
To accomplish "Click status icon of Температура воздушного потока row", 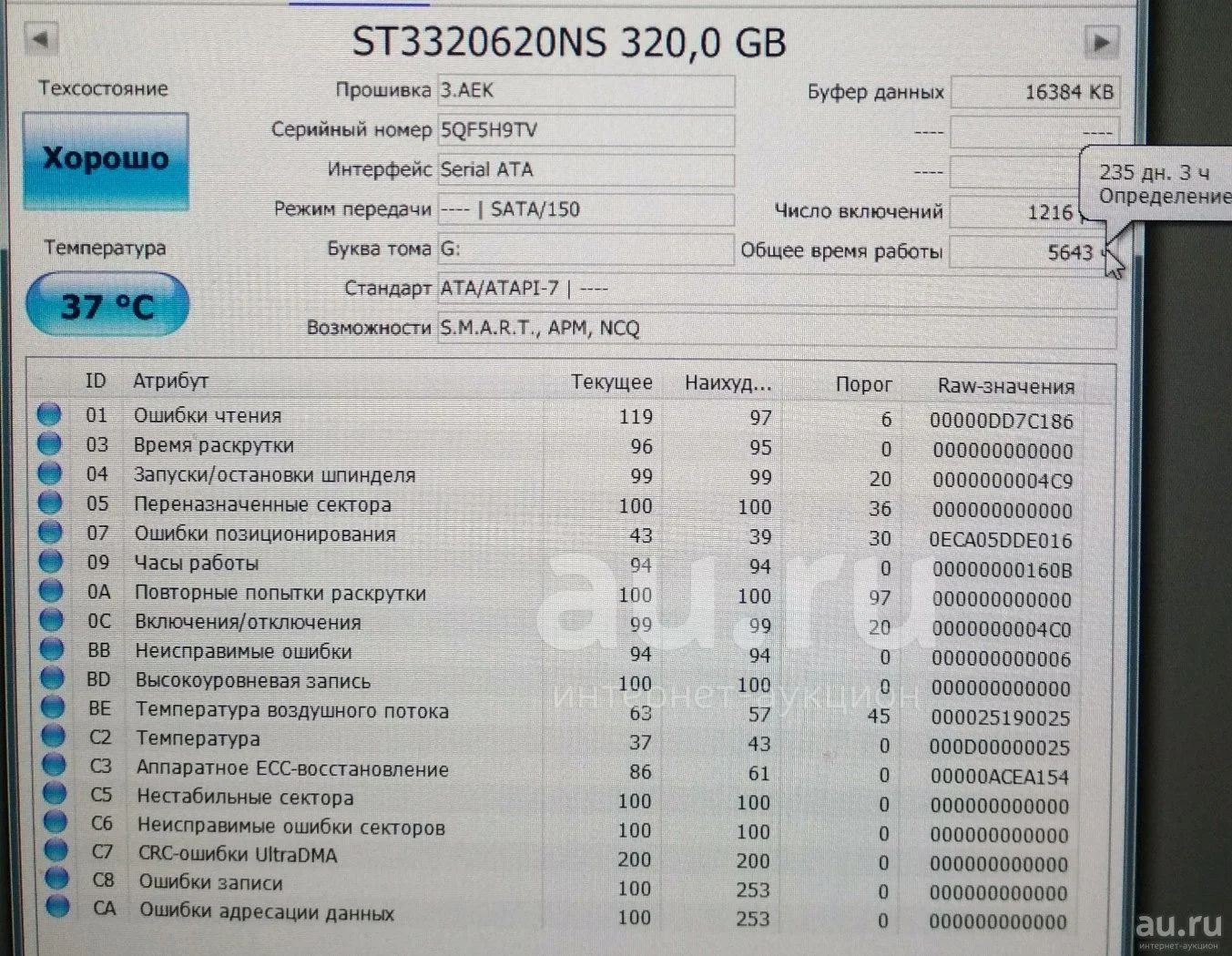I will tap(53, 707).
